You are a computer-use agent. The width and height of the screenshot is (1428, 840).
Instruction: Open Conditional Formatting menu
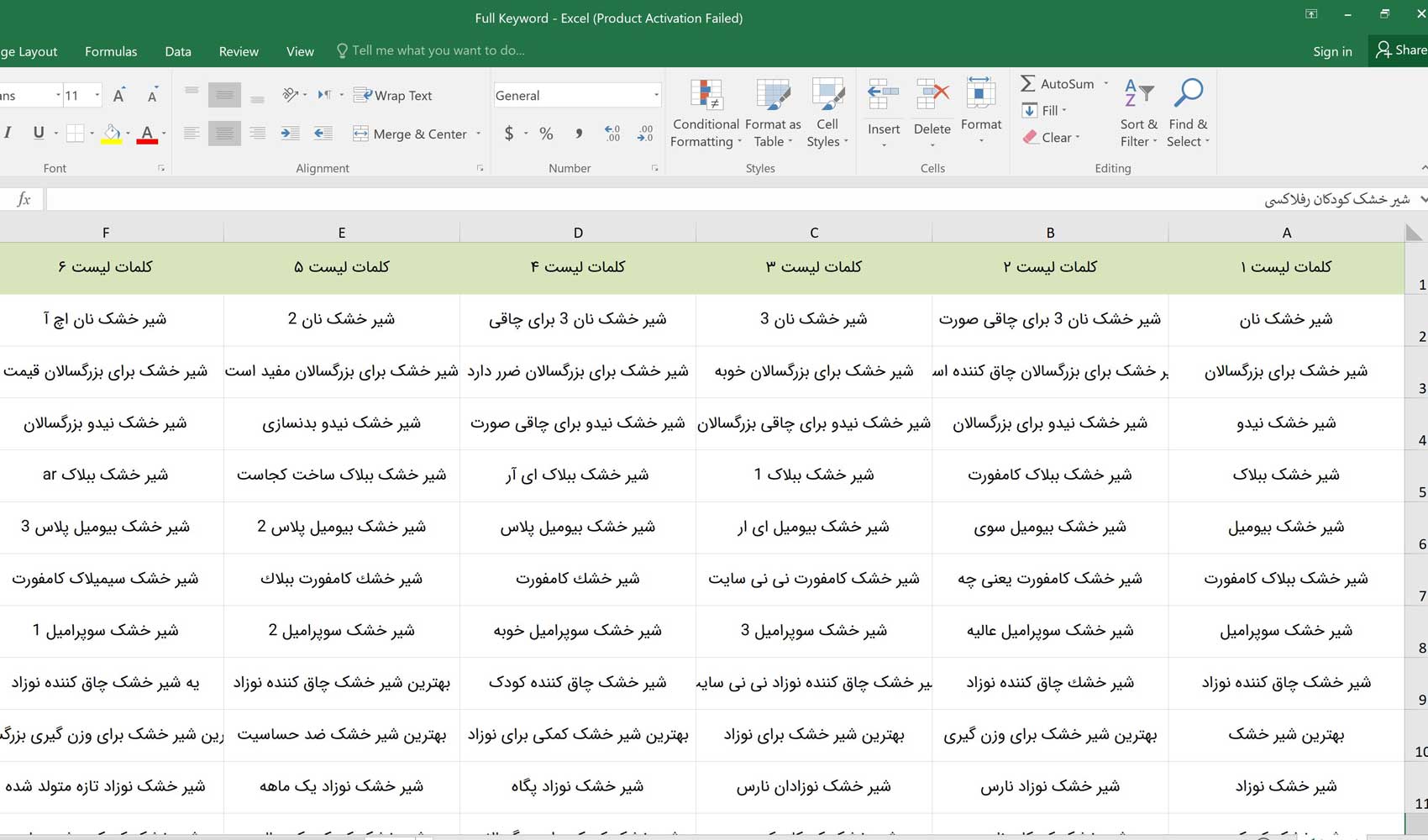(706, 113)
